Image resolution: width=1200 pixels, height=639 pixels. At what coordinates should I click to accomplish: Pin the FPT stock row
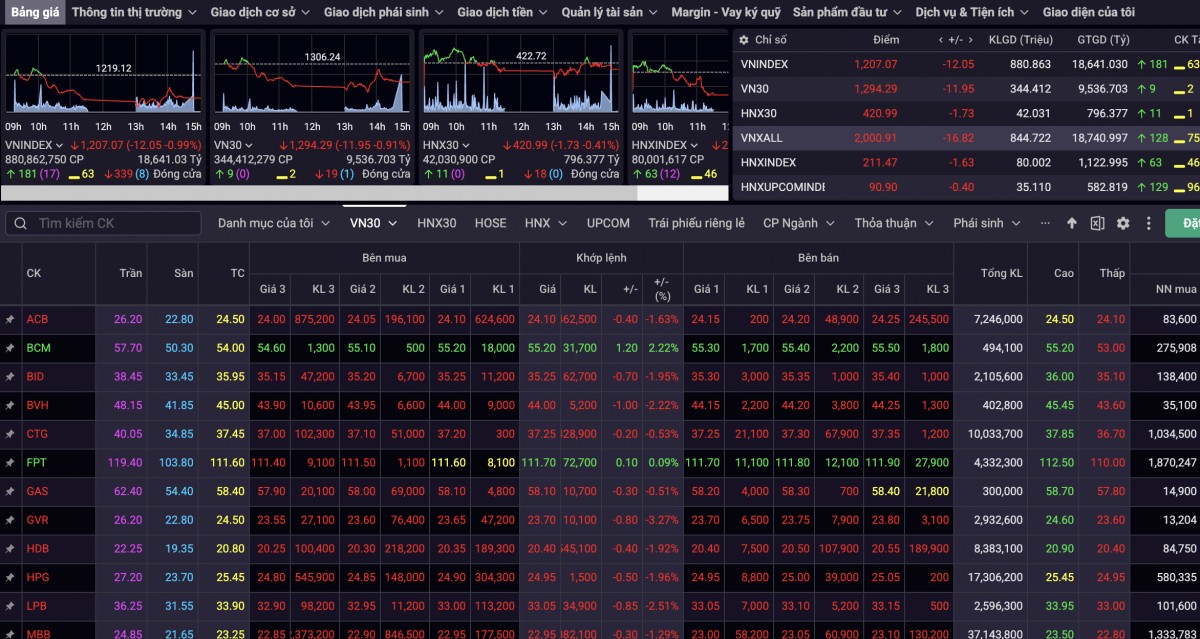tap(10, 463)
